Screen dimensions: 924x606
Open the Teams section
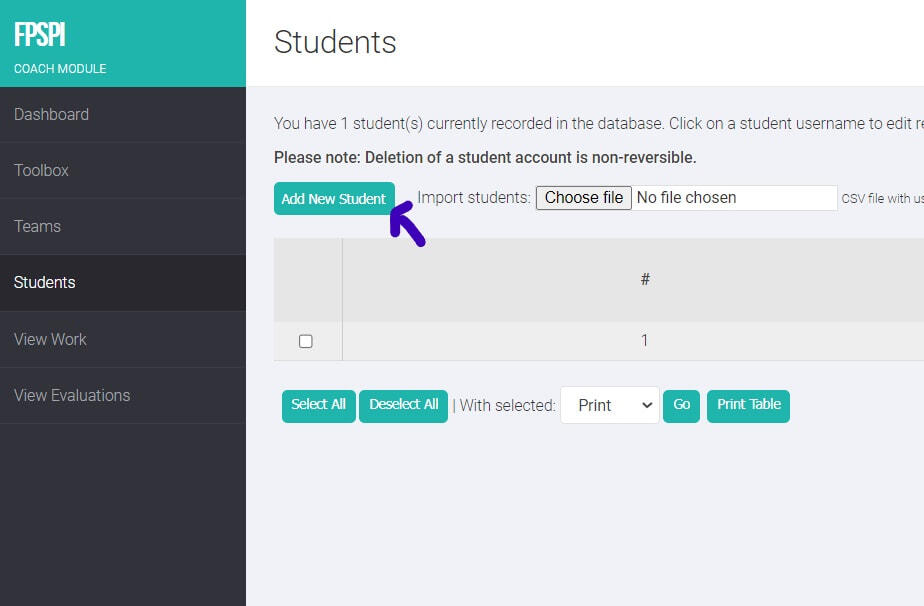click(x=37, y=226)
